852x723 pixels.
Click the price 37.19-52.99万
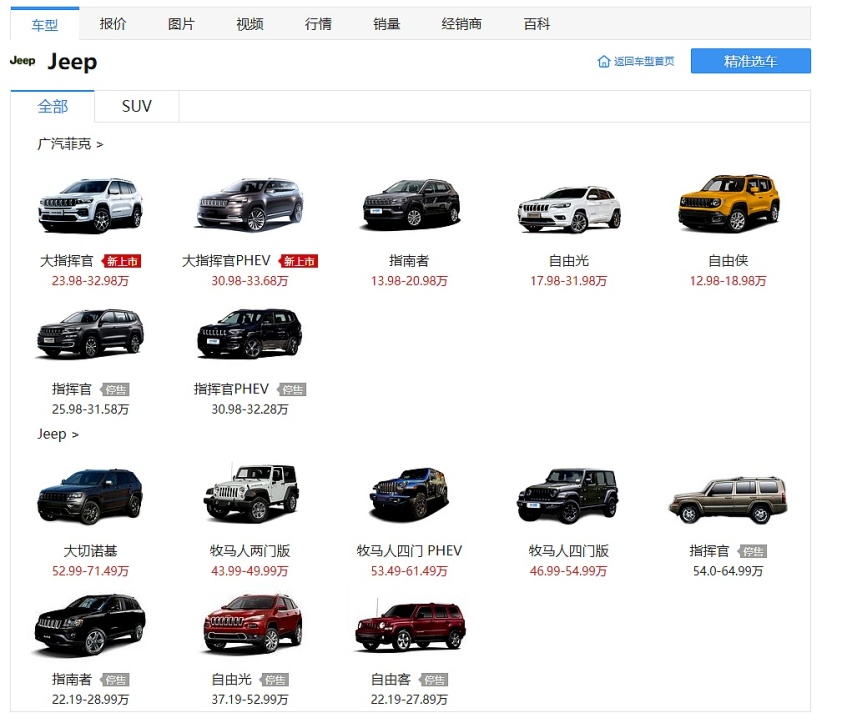pos(250,699)
